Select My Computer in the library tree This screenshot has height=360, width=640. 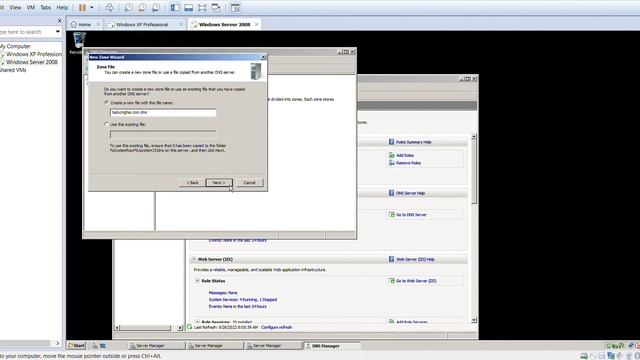tap(16, 47)
